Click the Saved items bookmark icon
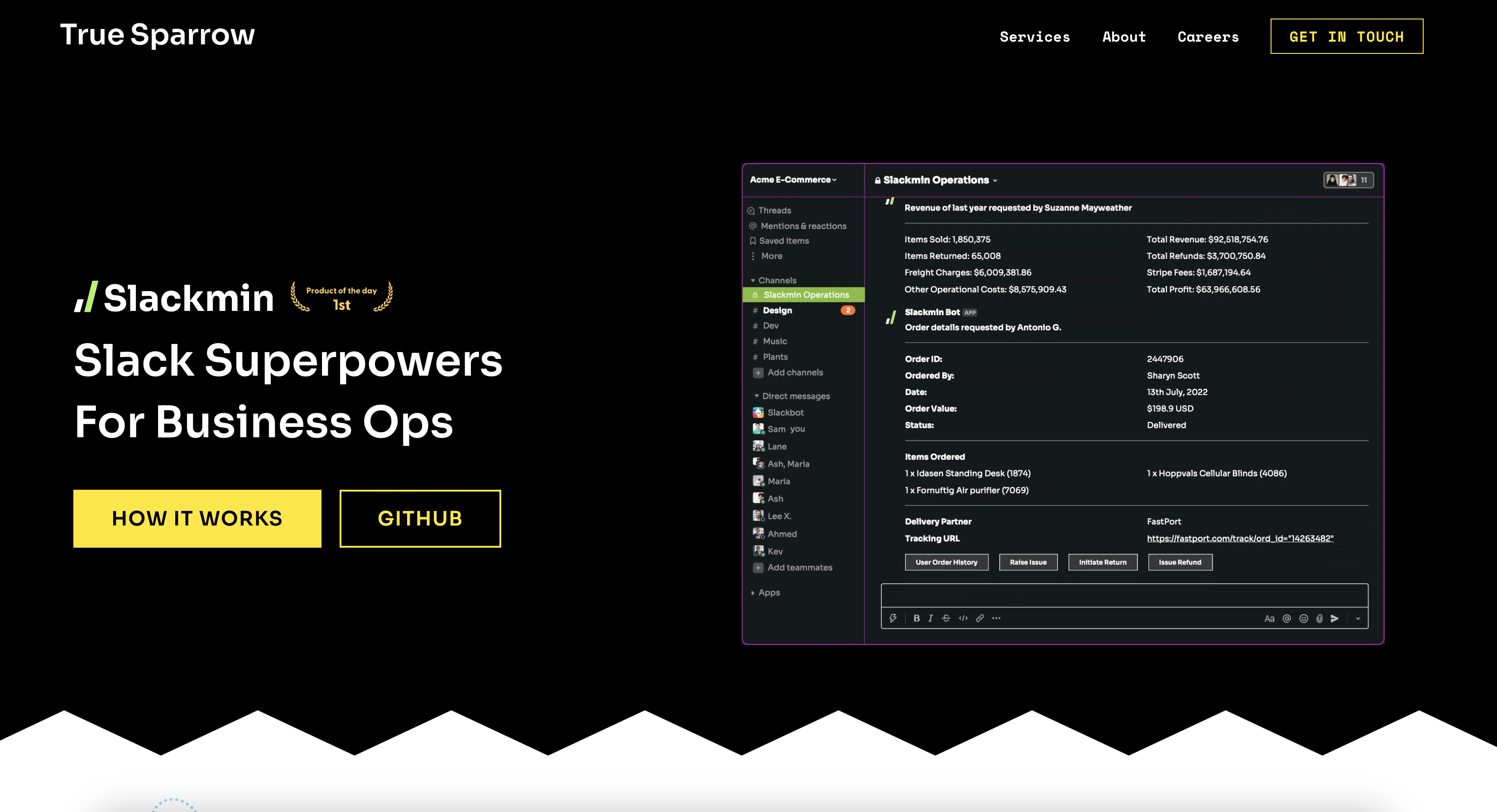The image size is (1497, 812). pos(753,240)
